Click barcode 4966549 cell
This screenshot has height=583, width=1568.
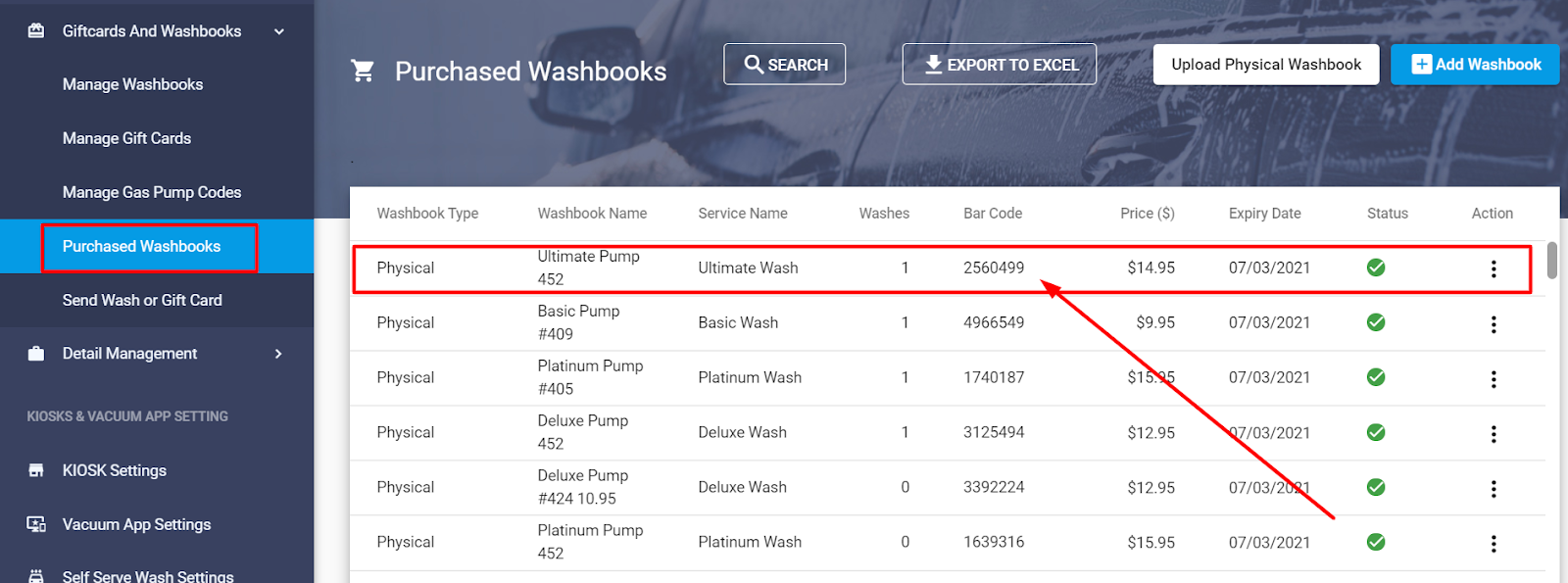[994, 322]
